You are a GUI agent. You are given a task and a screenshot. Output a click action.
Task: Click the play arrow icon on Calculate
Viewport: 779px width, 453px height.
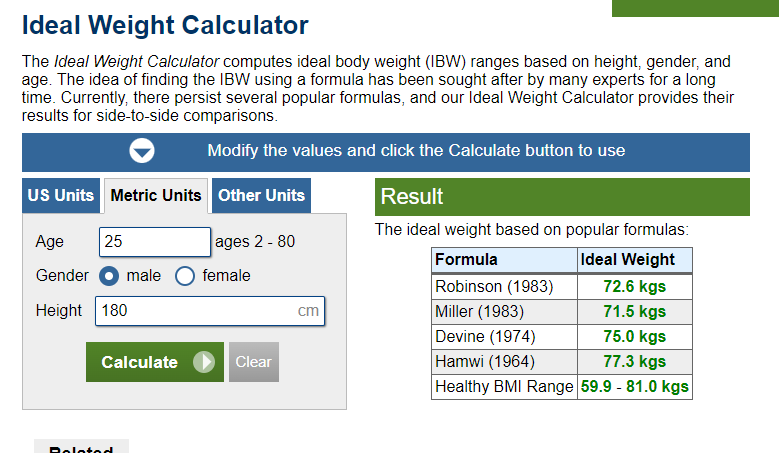[204, 362]
